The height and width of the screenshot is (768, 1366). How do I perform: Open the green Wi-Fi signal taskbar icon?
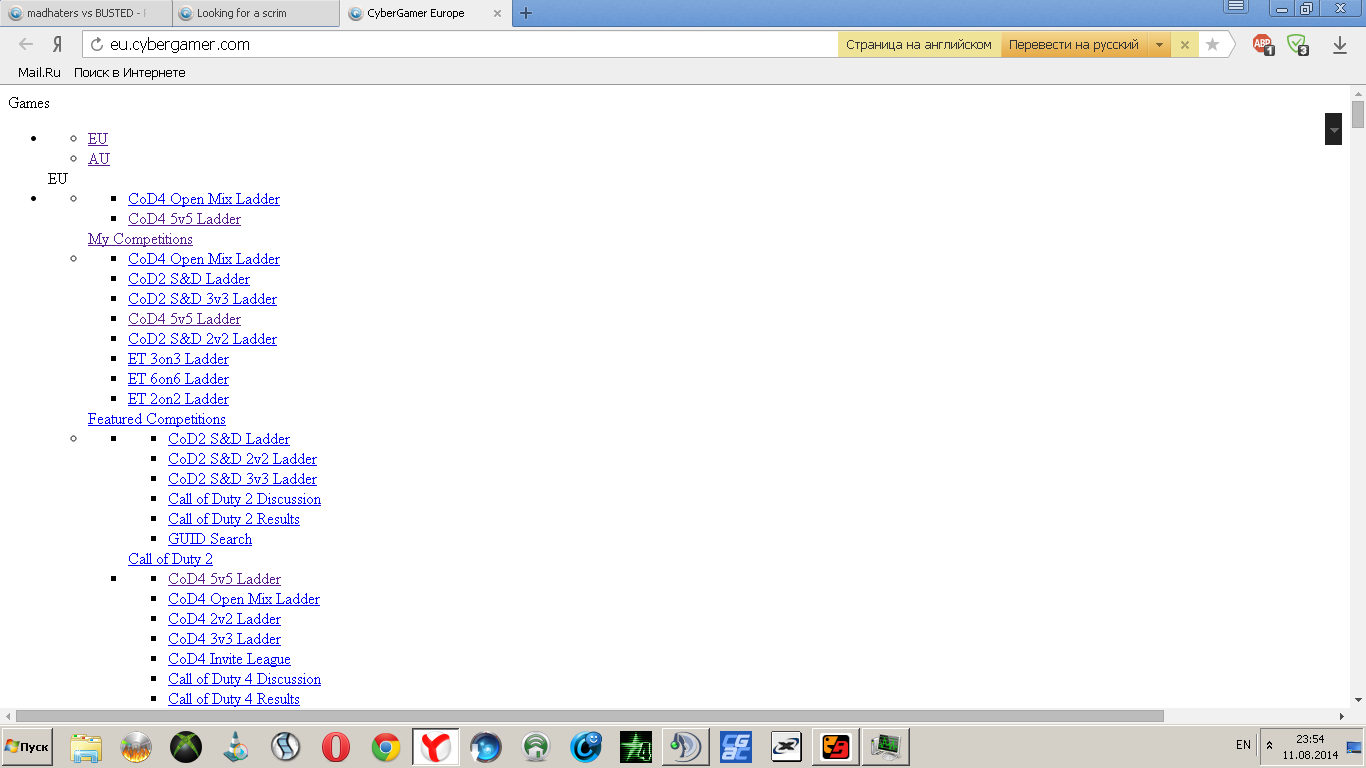536,746
